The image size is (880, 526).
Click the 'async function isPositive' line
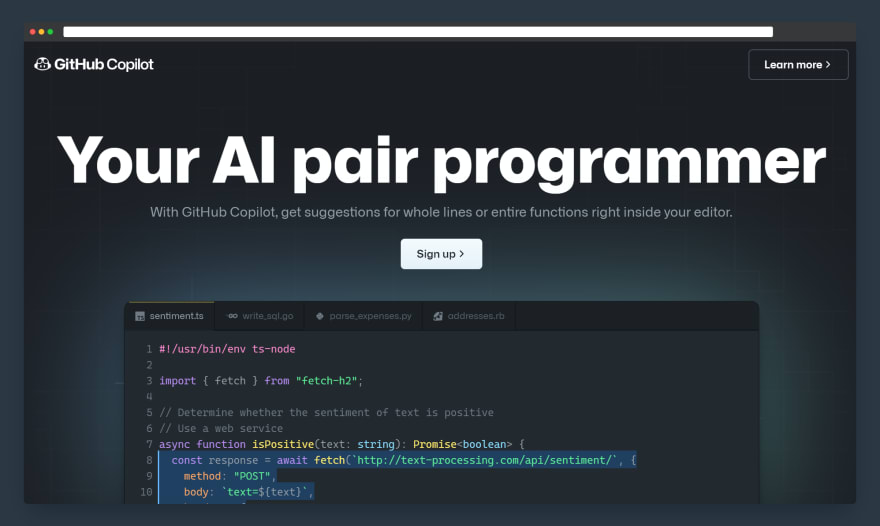(x=342, y=444)
